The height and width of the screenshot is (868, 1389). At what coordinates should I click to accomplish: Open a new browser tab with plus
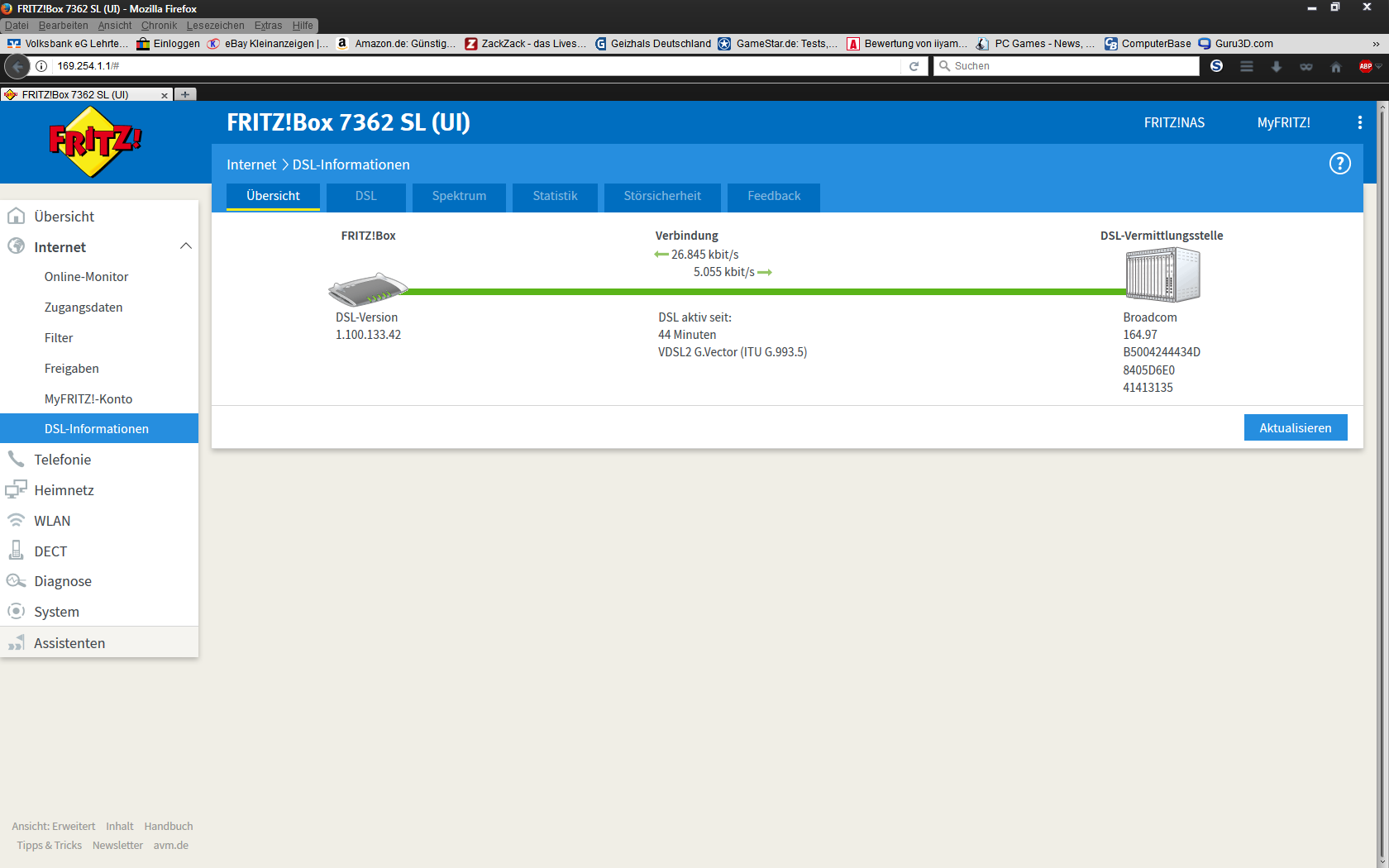[x=185, y=94]
